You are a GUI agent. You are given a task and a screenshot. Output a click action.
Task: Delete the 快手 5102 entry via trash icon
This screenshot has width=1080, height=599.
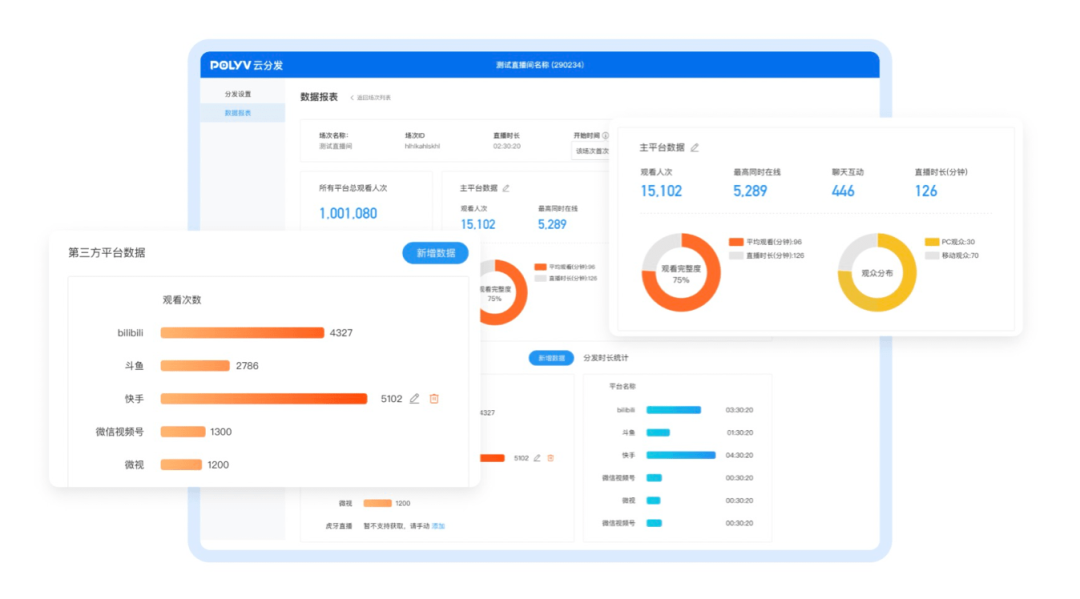tap(436, 398)
